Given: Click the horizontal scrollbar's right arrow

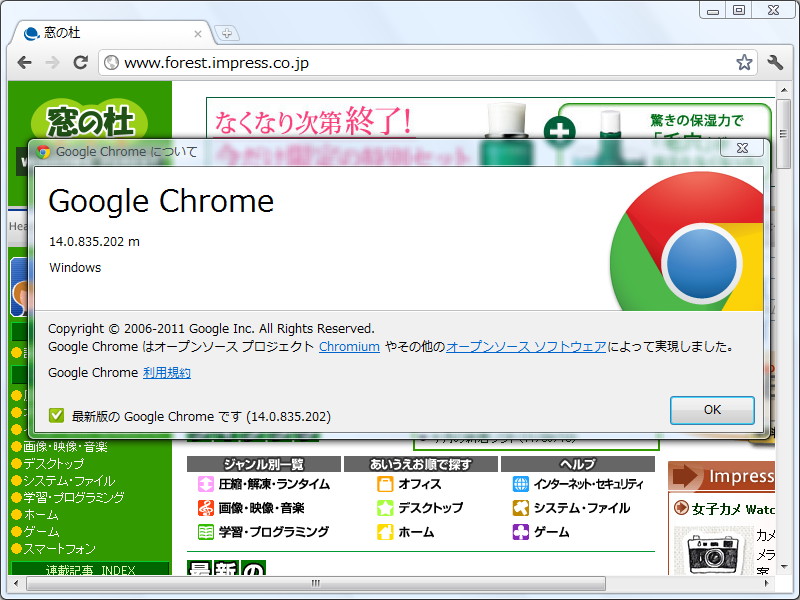Looking at the screenshot, I should tap(766, 583).
